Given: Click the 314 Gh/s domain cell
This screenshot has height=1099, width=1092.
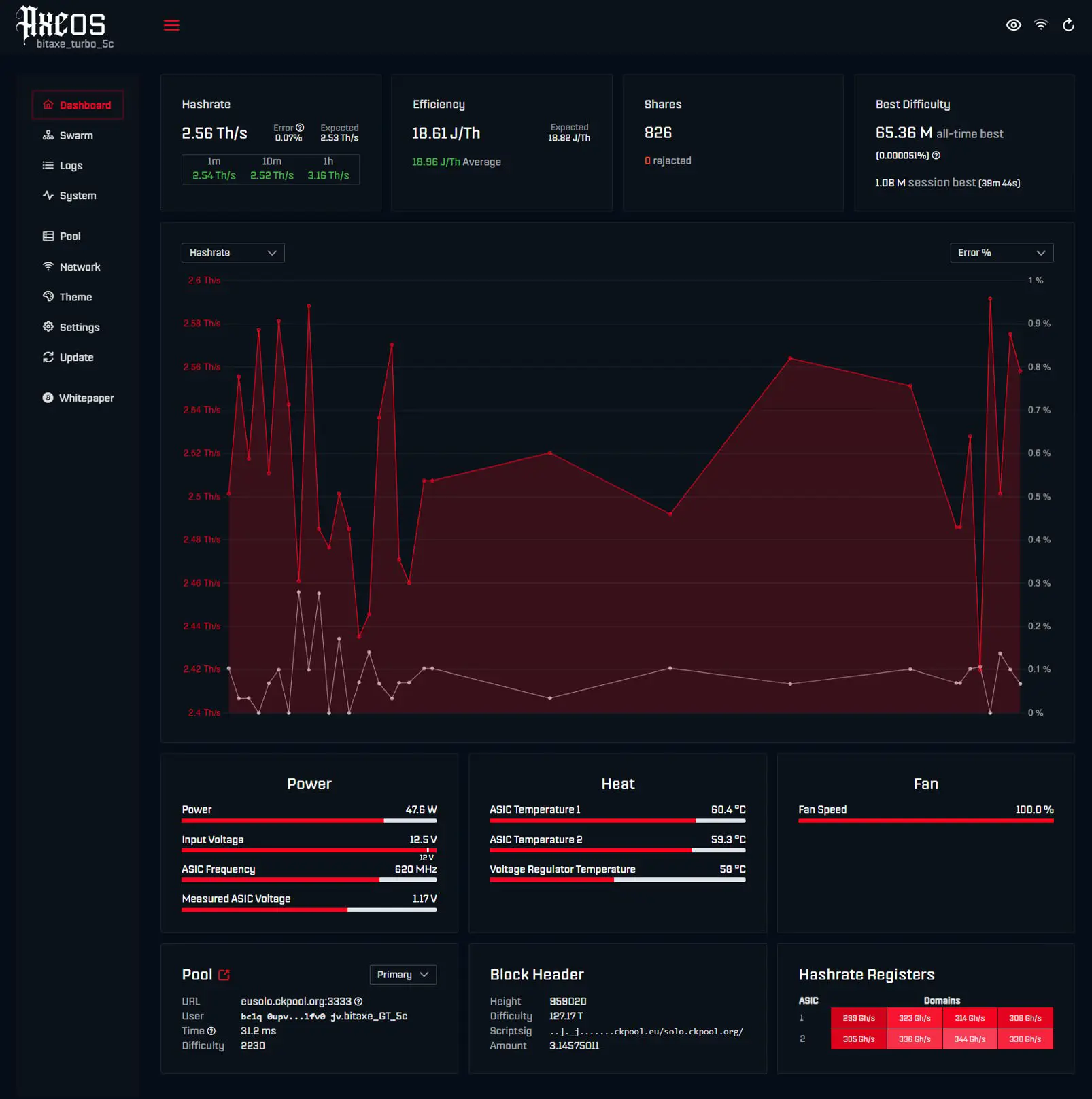Looking at the screenshot, I should [970, 1018].
